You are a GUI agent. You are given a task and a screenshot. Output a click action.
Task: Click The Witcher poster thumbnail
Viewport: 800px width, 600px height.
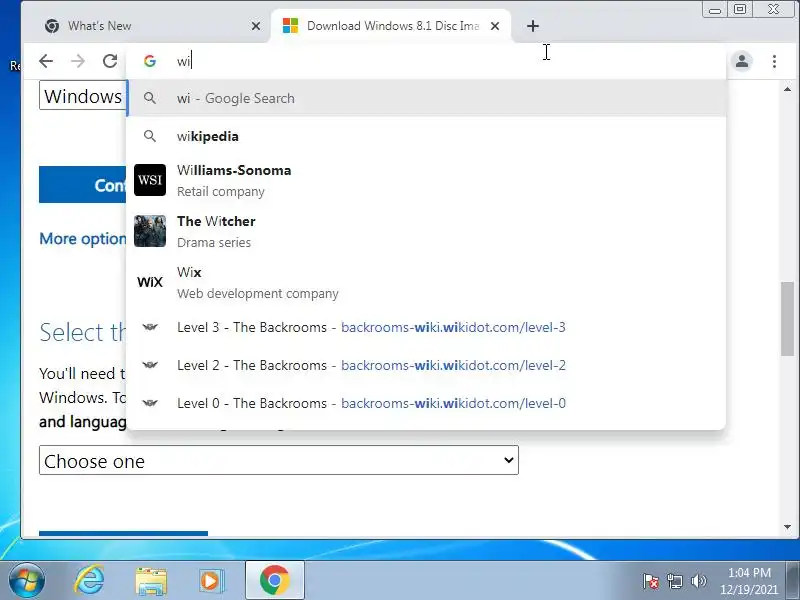[x=150, y=231]
